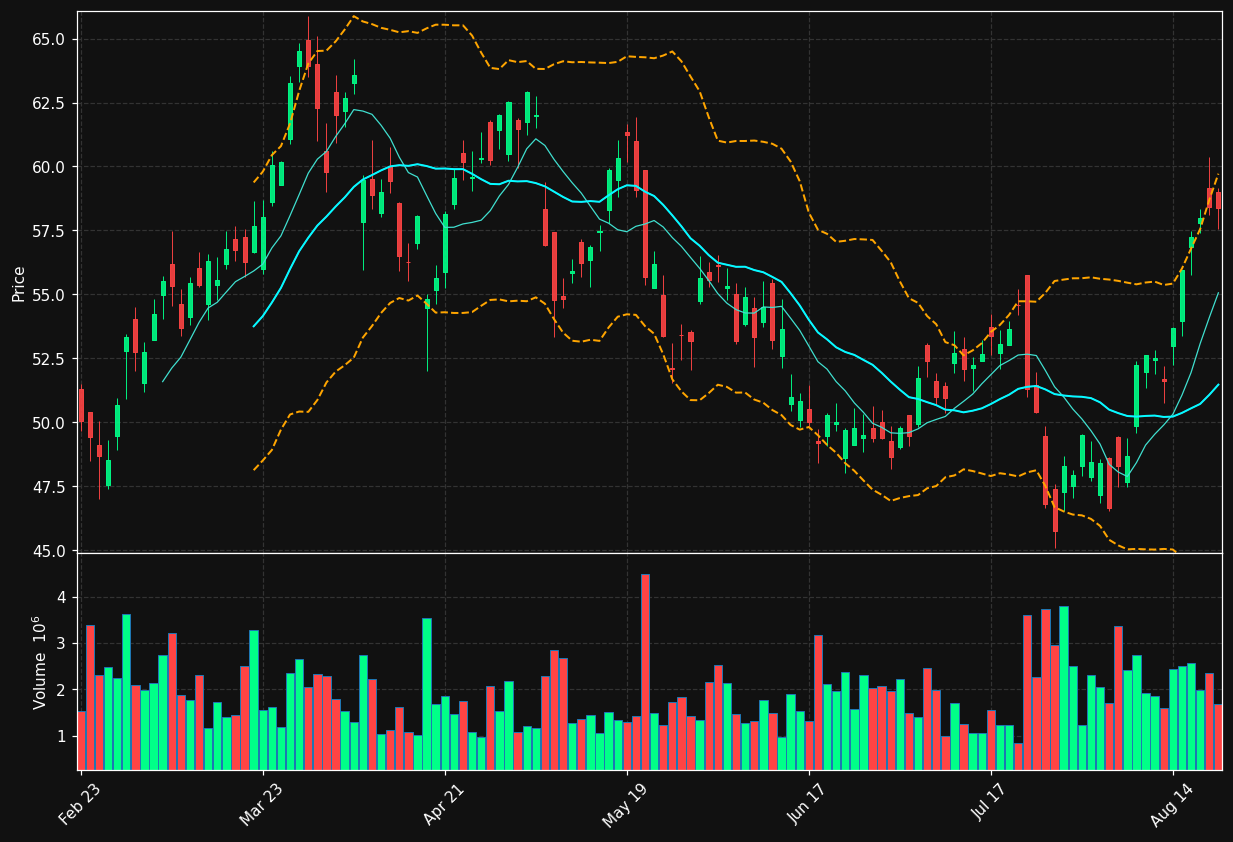Click the Jun 17 date label
Image resolution: width=1233 pixels, height=842 pixels.
(x=808, y=804)
